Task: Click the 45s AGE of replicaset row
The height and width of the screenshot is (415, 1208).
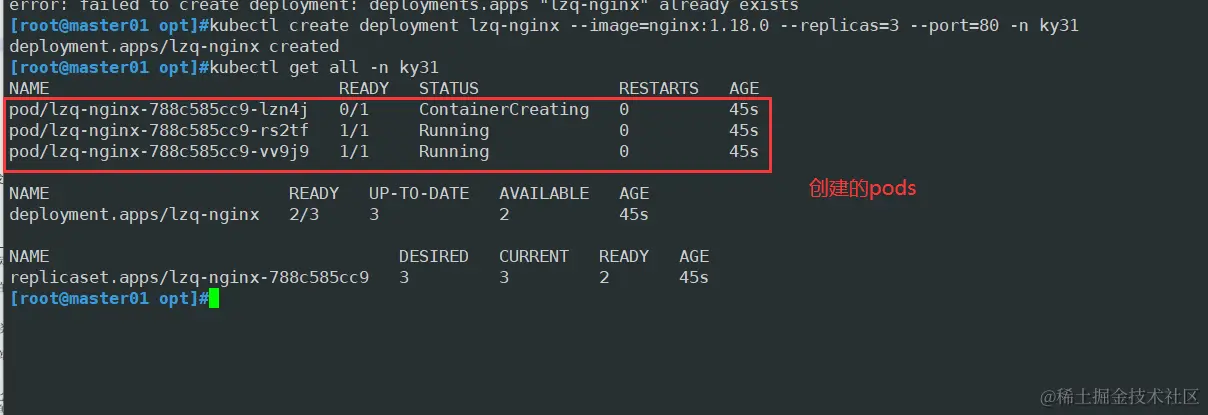Action: (x=694, y=277)
